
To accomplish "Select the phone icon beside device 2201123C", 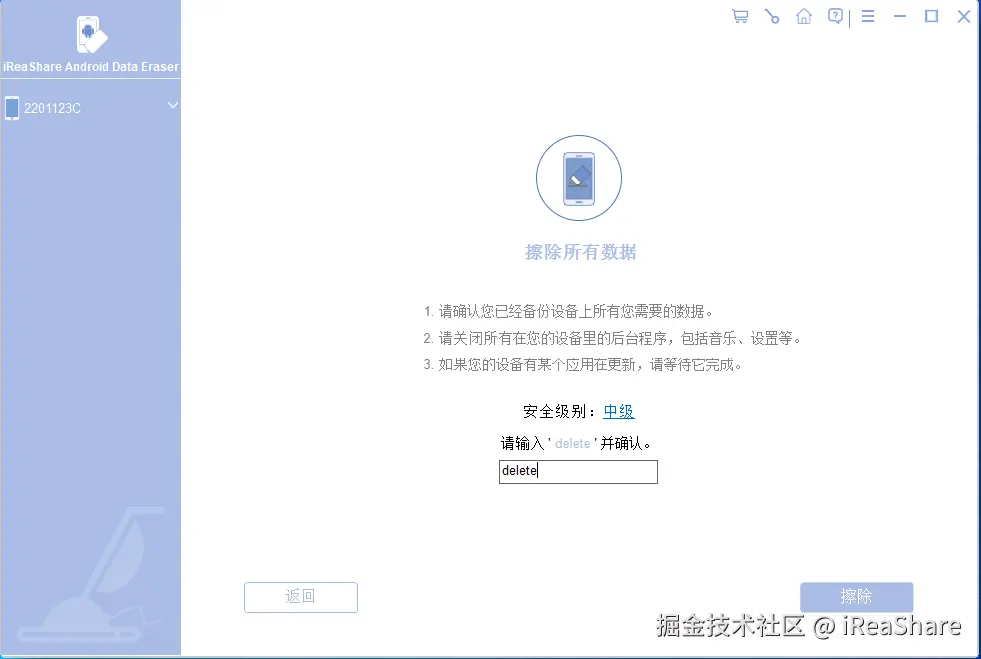I will pos(12,107).
